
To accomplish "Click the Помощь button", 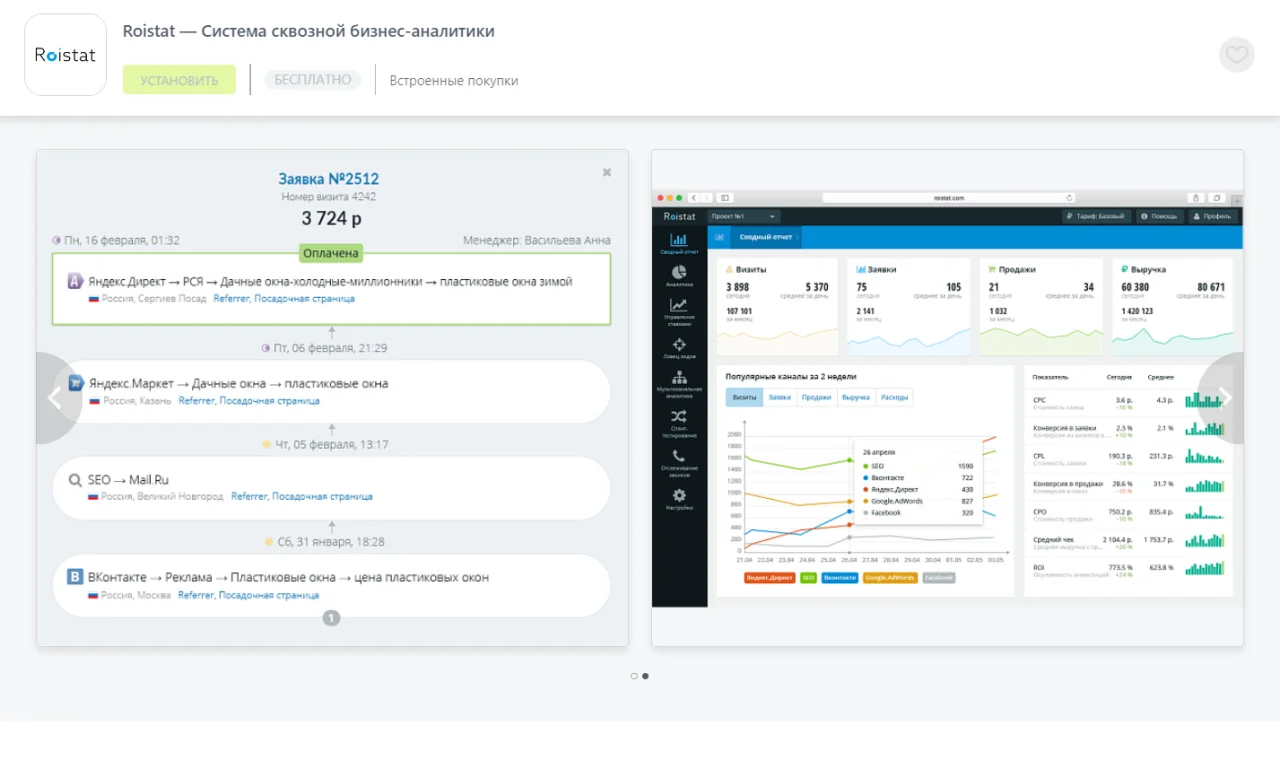I will pos(1159,216).
